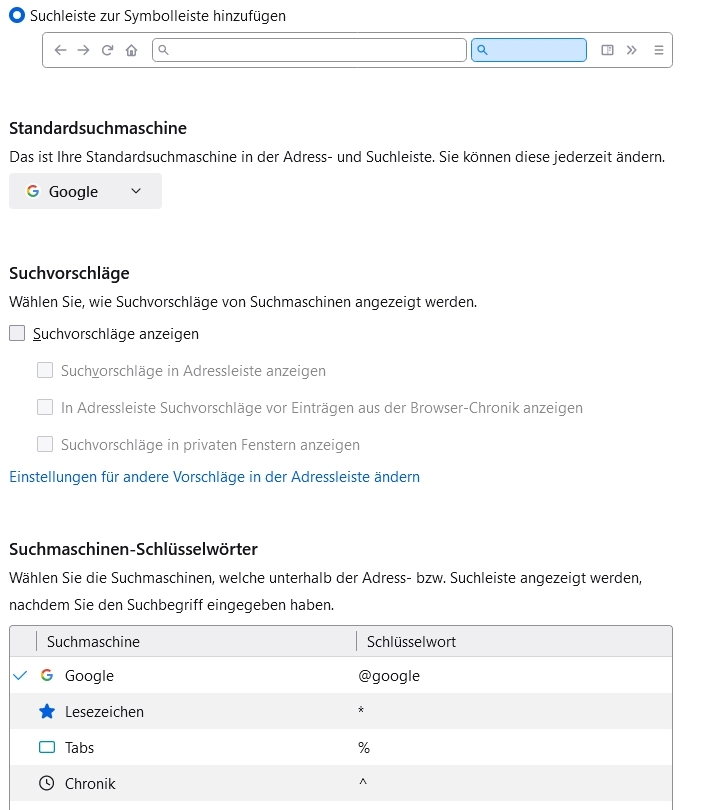
Task: Select 'Suchleiste zur Symbolleiste hinzufügen' radio button
Action: [x=17, y=16]
